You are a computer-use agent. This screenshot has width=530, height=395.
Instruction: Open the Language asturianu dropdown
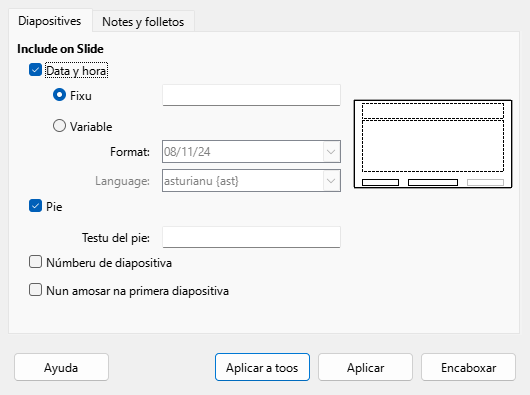point(251,181)
